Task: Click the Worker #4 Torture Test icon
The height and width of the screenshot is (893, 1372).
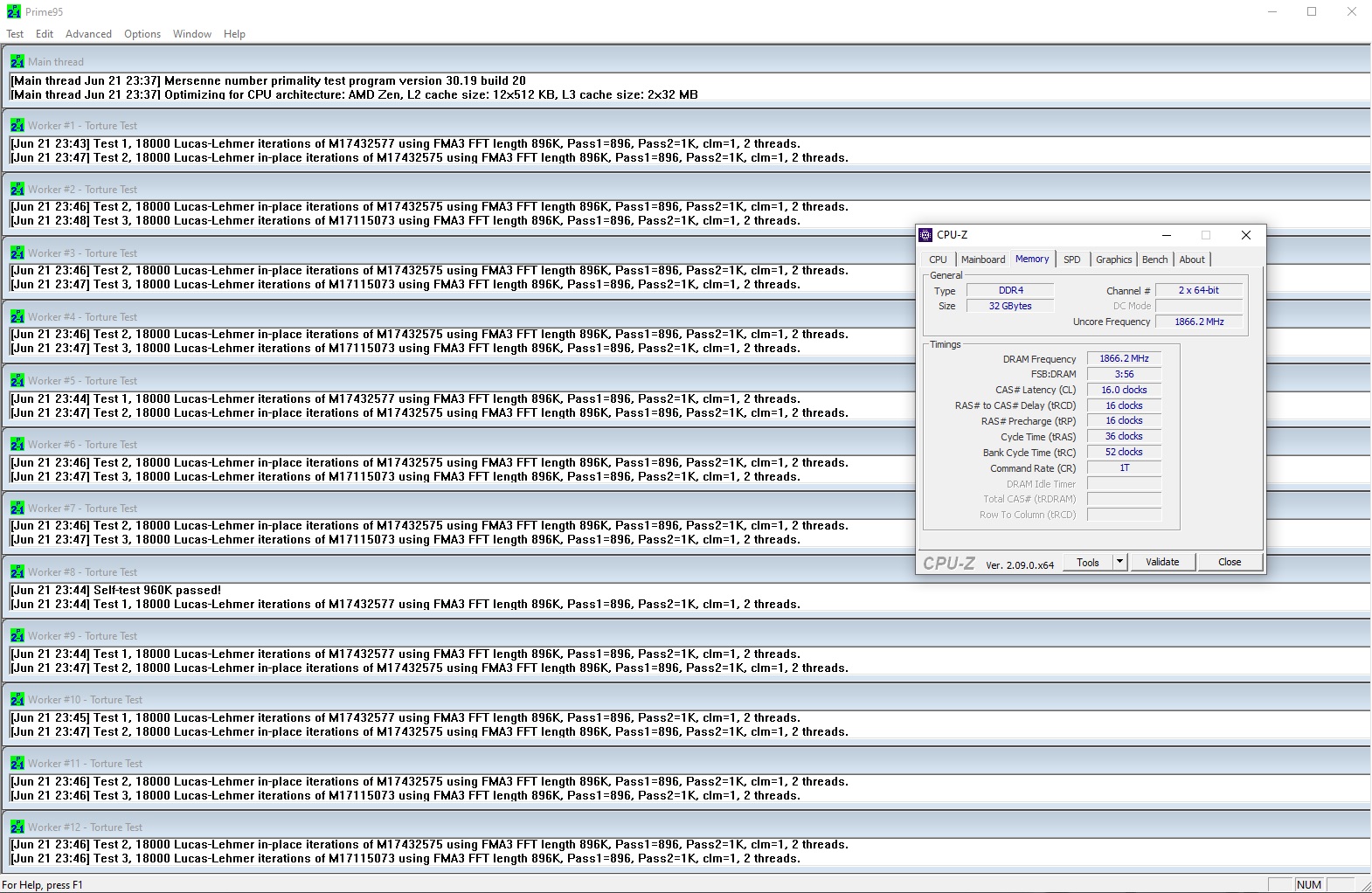Action: (x=17, y=316)
